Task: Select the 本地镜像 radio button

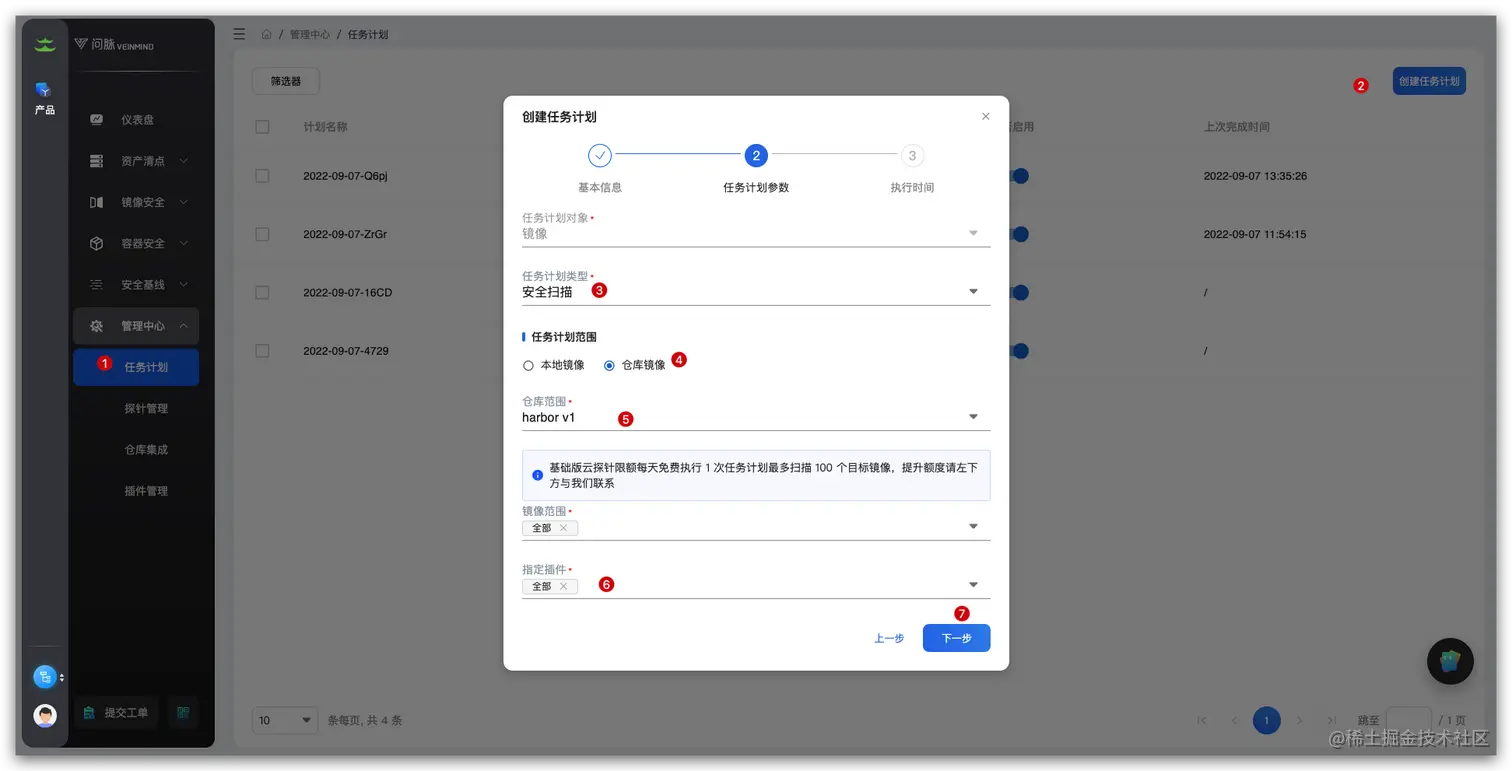Action: click(528, 366)
